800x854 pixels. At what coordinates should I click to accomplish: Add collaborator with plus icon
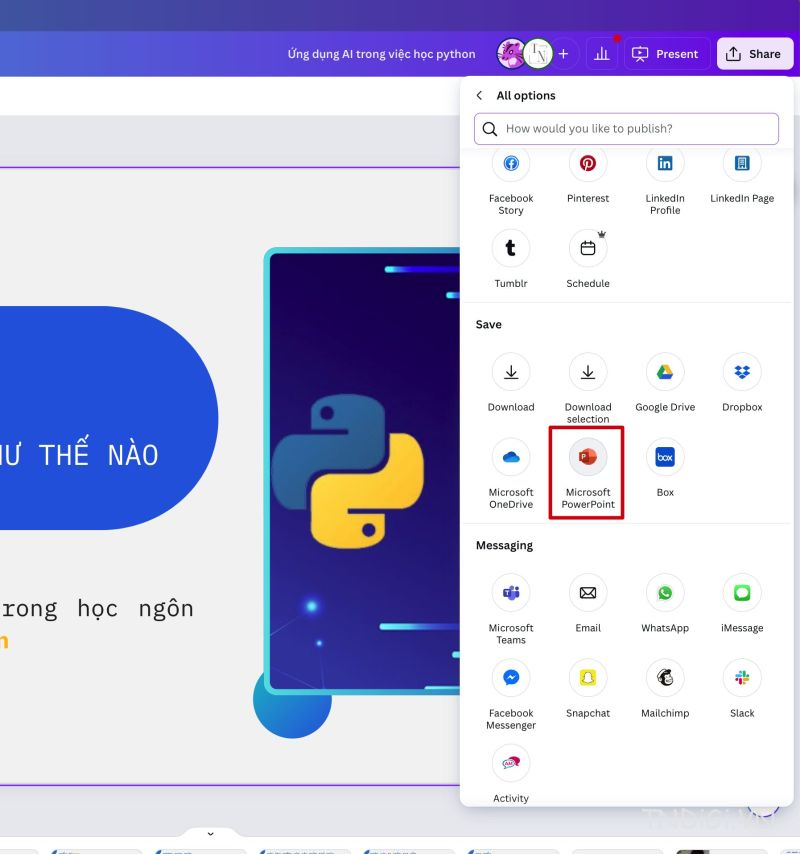click(x=564, y=53)
